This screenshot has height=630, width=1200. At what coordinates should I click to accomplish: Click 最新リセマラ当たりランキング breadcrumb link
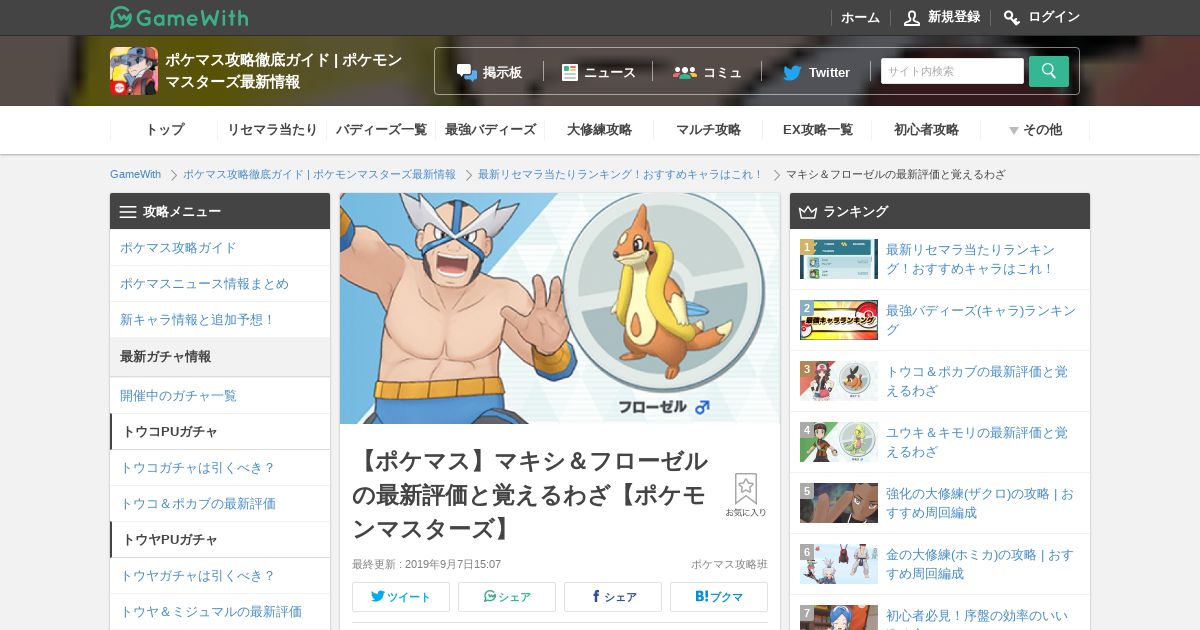[620, 174]
